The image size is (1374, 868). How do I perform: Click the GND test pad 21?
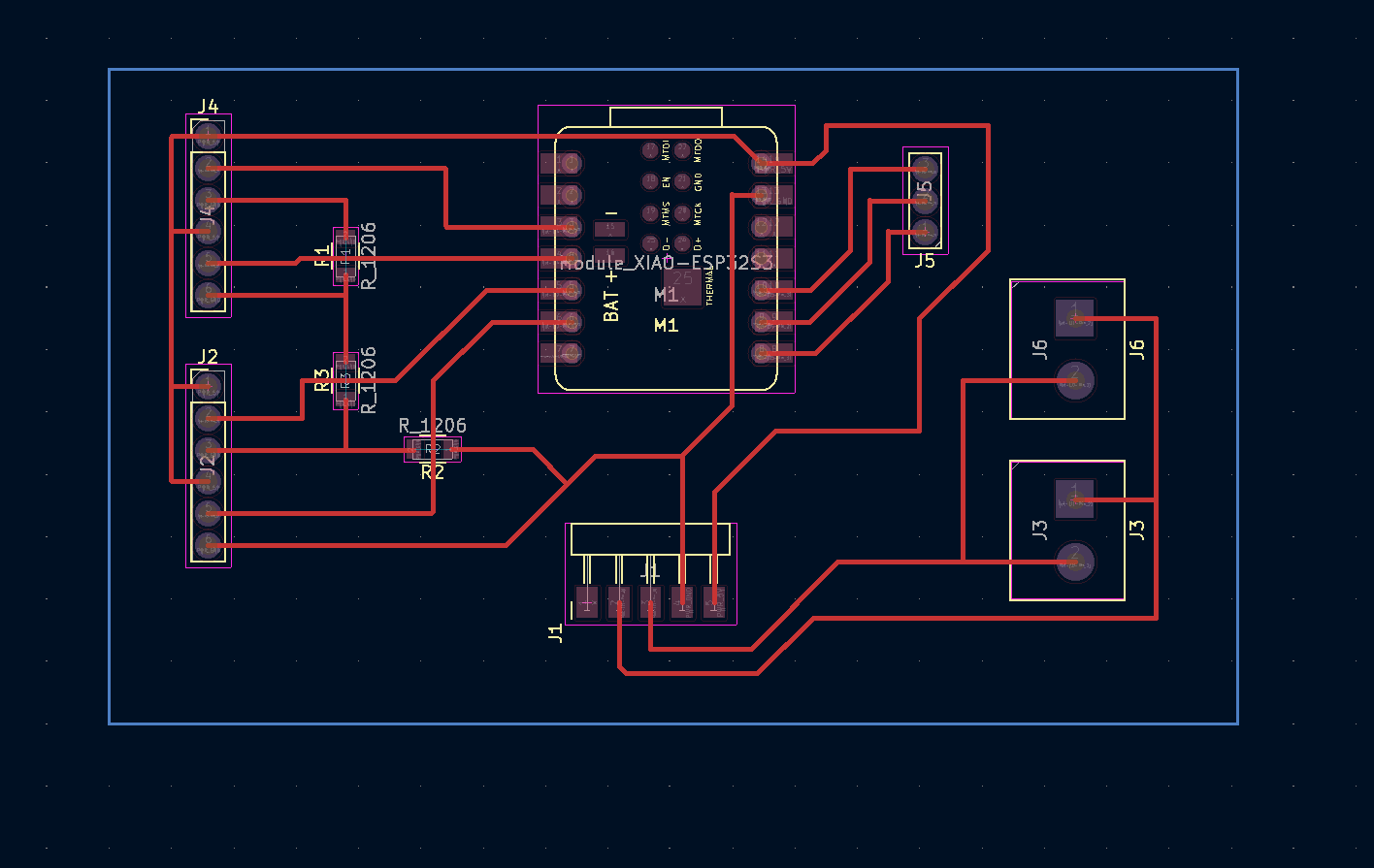coord(683,180)
